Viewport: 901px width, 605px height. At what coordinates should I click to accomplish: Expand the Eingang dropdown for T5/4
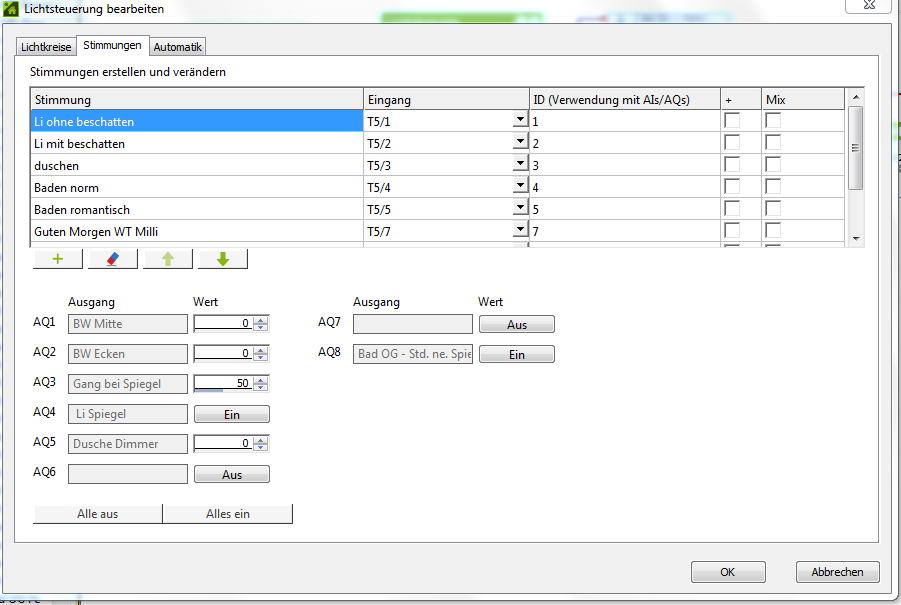(521, 185)
